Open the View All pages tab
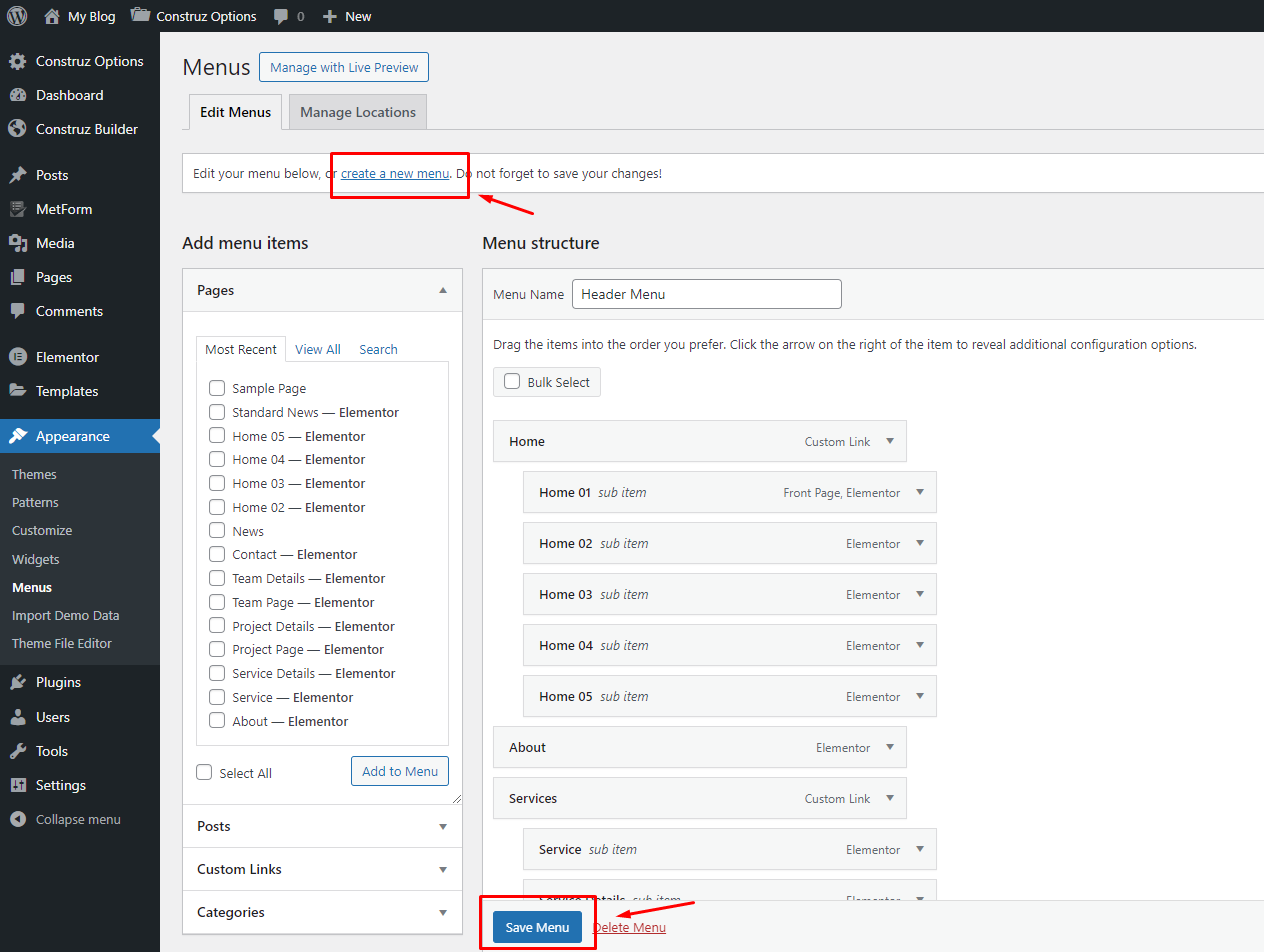This screenshot has height=952, width=1264. (318, 349)
